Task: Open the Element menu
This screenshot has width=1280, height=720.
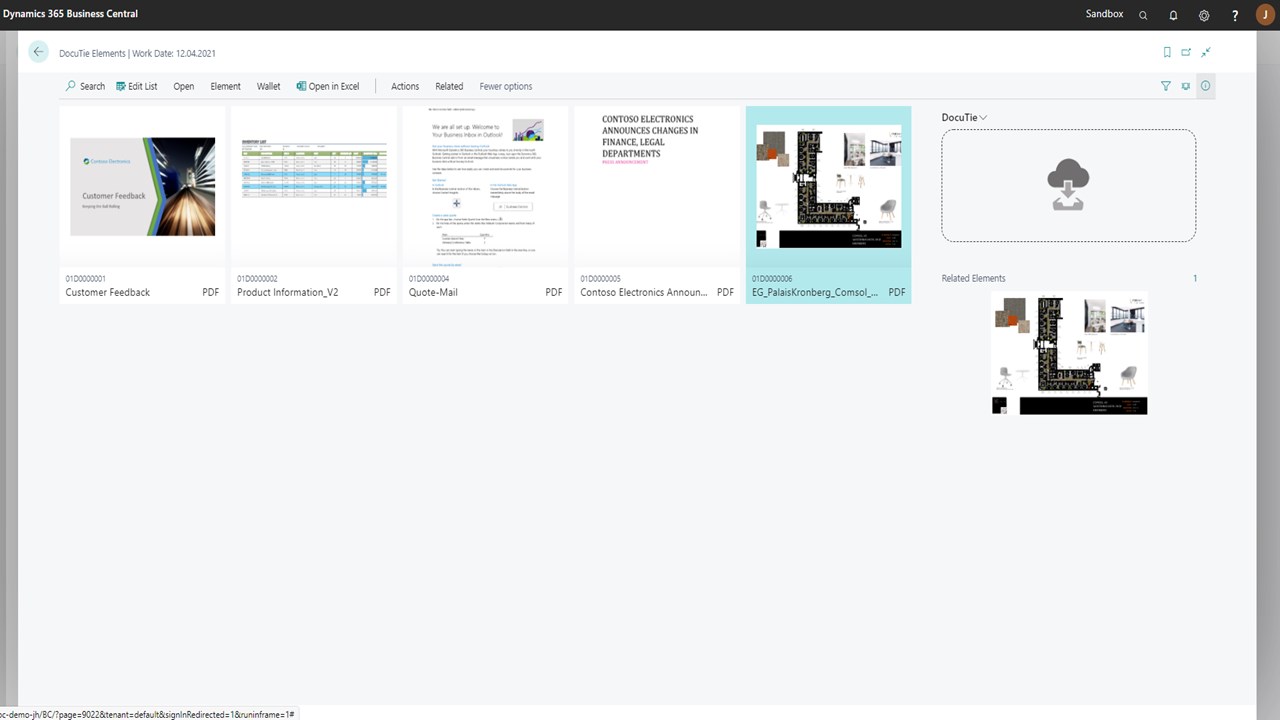Action: coord(225,86)
